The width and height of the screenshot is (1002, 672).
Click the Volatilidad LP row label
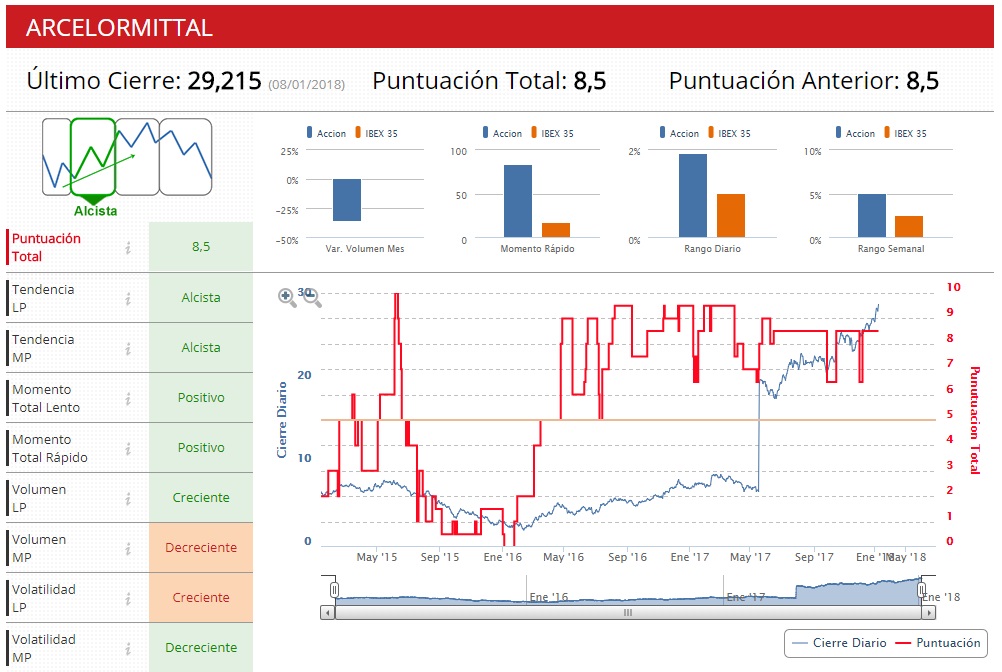coord(43,598)
